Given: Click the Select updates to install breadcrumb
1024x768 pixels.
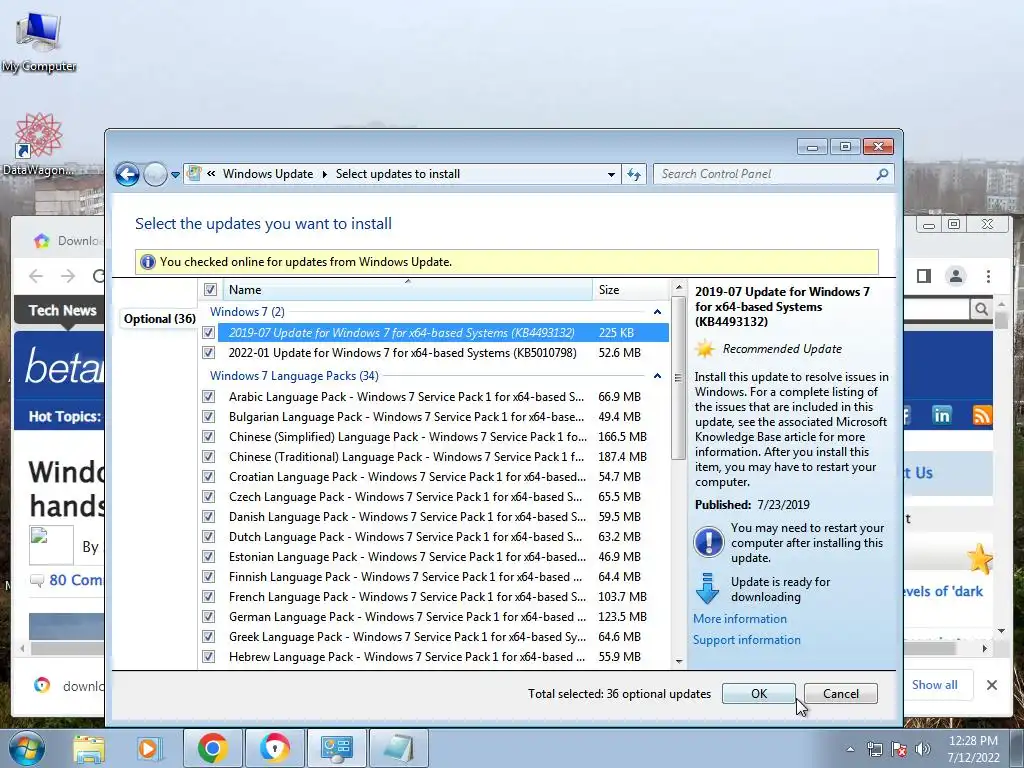Looking at the screenshot, I should point(398,174).
